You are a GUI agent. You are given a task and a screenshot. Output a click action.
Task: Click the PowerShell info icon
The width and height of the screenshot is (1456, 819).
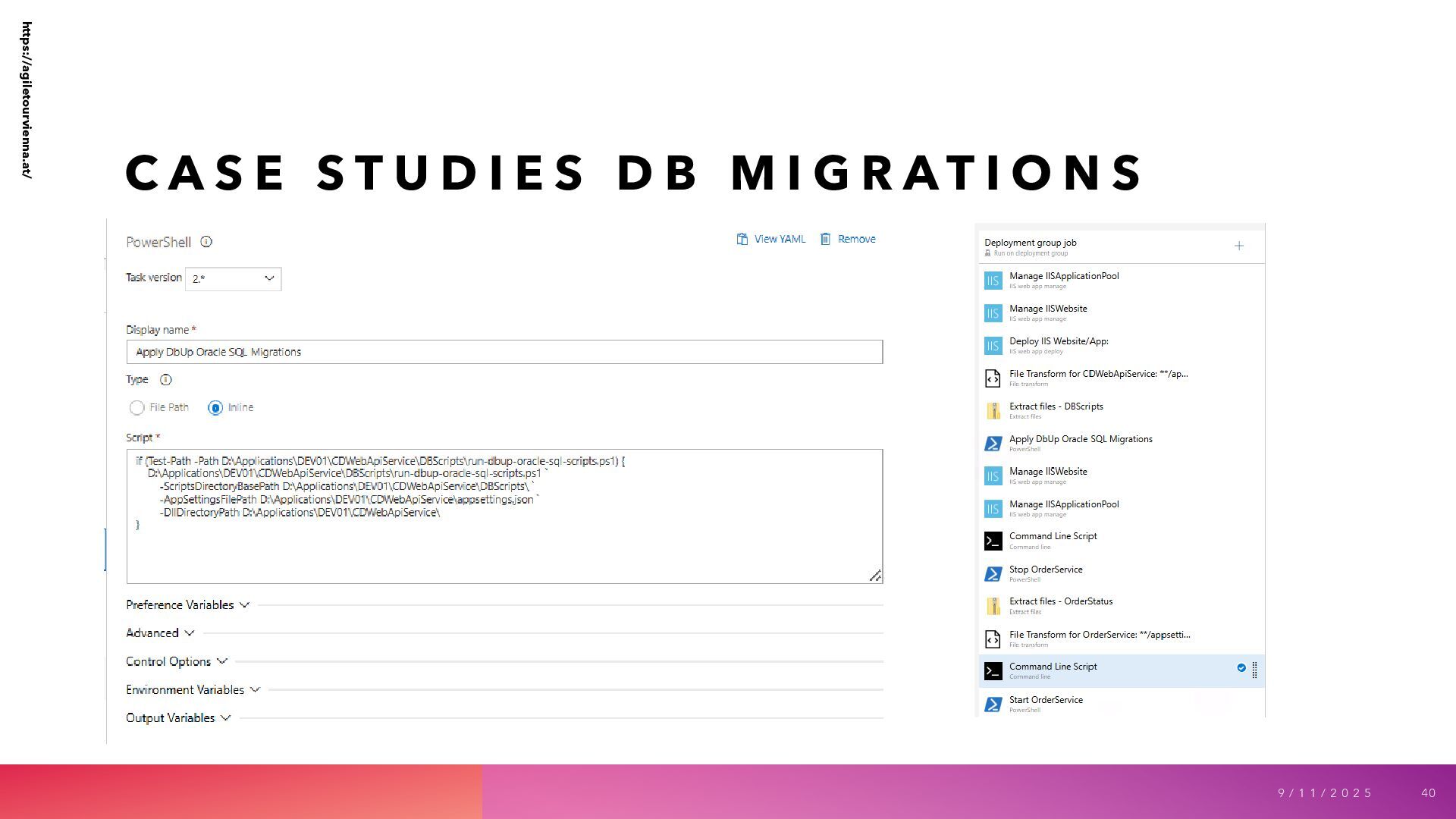[206, 242]
